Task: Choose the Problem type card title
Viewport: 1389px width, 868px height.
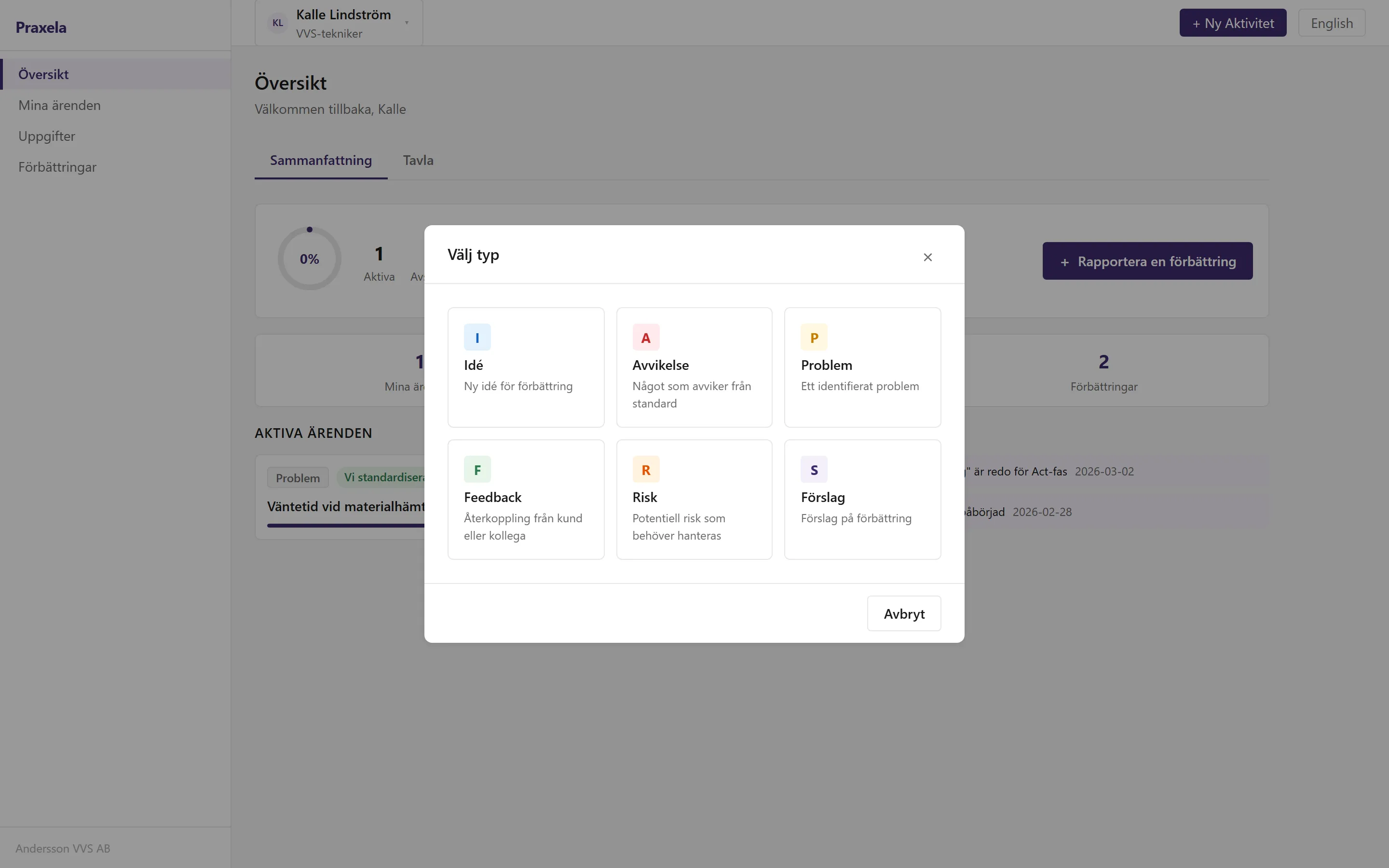Action: click(x=827, y=365)
